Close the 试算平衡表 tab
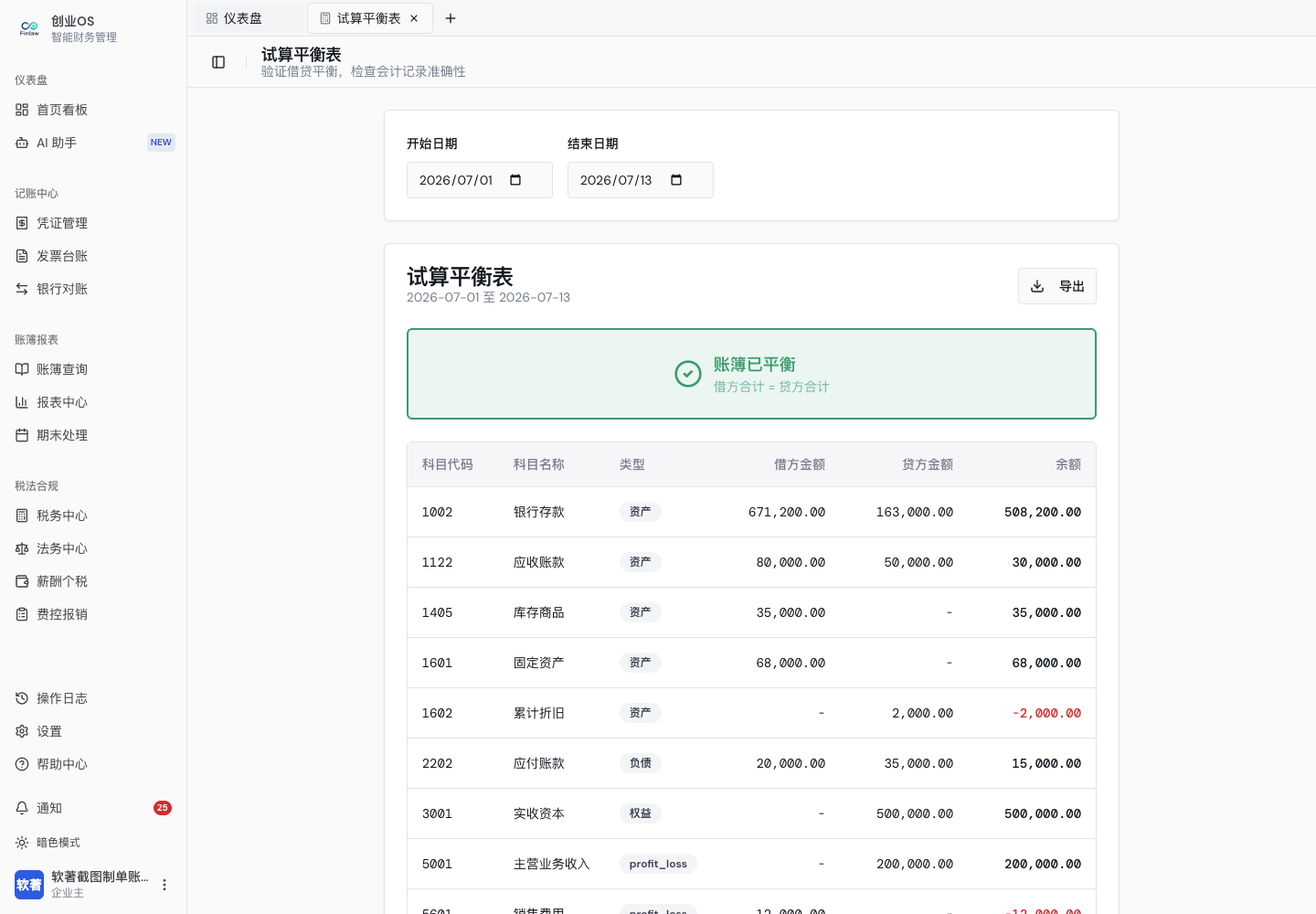1316x914 pixels. click(414, 18)
